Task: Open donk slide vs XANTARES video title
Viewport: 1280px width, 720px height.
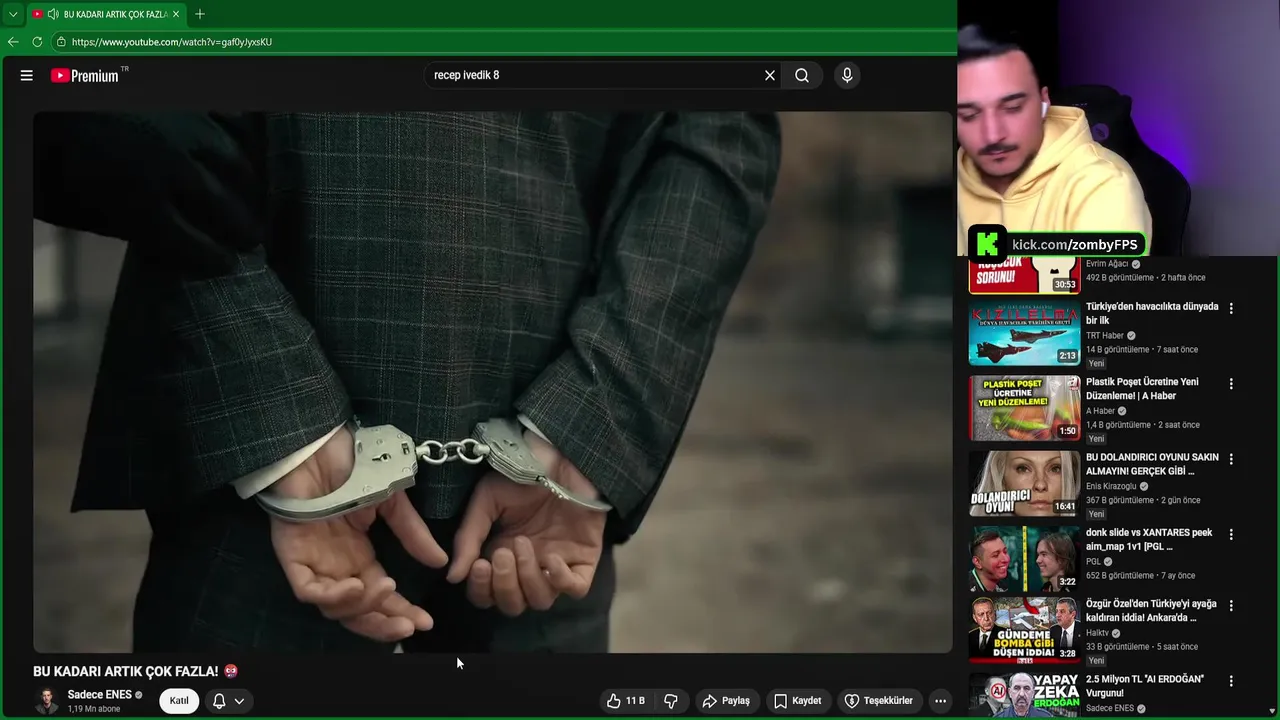Action: (1149, 539)
